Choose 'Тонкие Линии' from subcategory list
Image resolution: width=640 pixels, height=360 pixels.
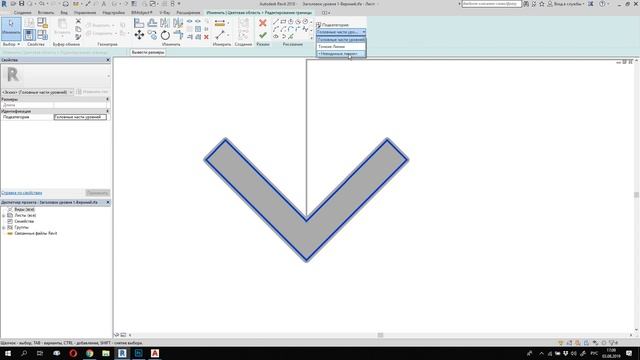click(341, 47)
